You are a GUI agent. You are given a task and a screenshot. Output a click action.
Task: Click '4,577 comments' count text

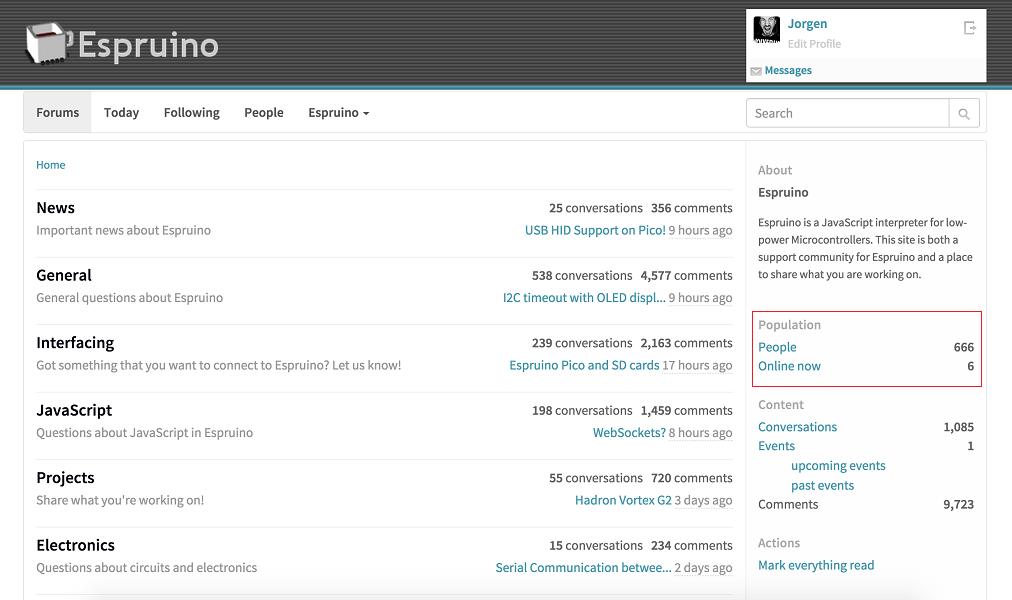coord(686,275)
